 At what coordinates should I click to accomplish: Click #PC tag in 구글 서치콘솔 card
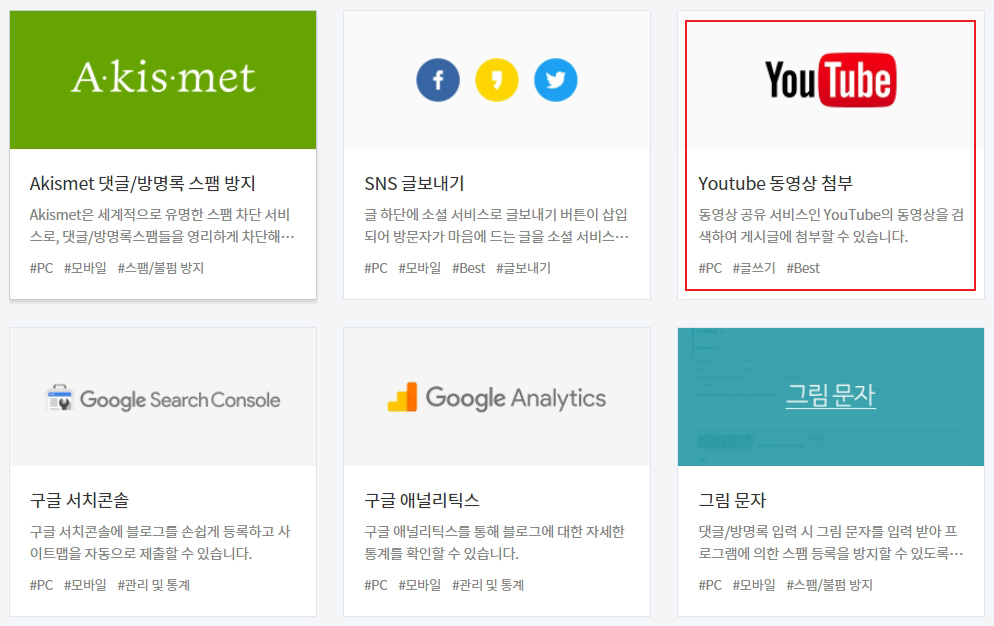coord(42,585)
